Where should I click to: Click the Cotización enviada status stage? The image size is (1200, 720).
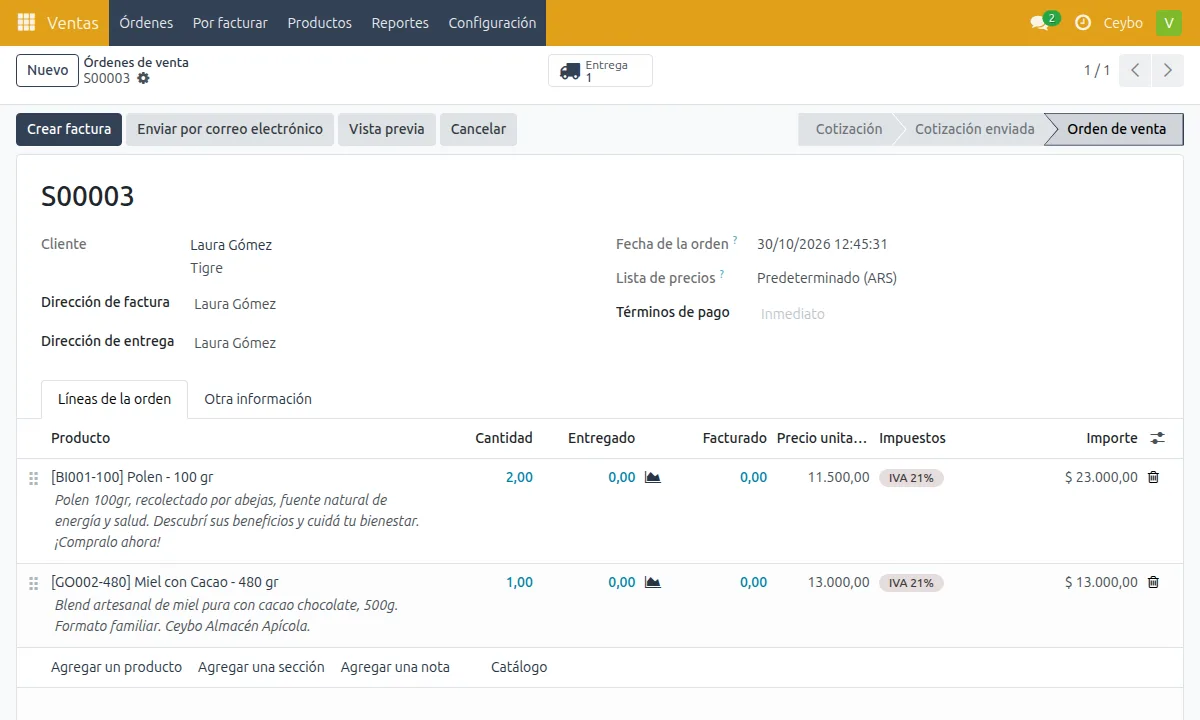974,129
